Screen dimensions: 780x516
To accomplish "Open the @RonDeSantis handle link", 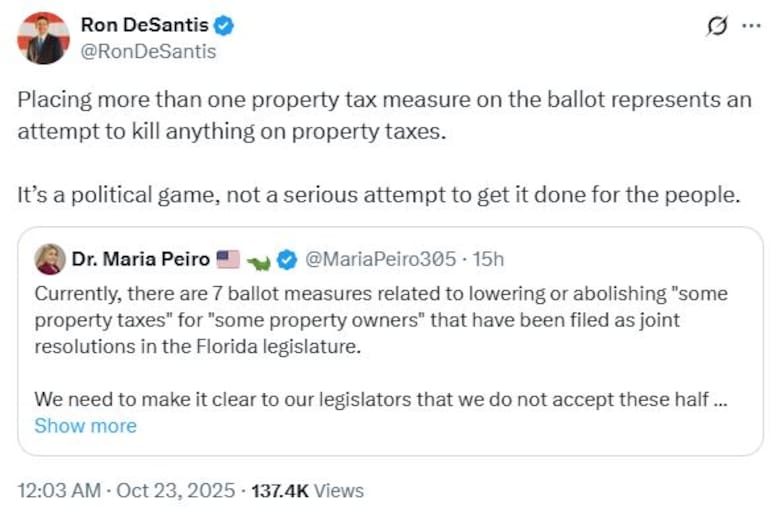I will coord(148,52).
